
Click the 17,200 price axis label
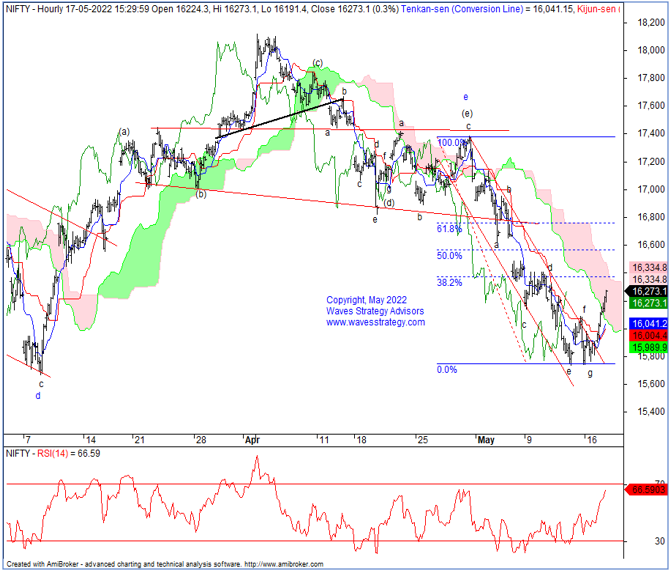[x=651, y=162]
